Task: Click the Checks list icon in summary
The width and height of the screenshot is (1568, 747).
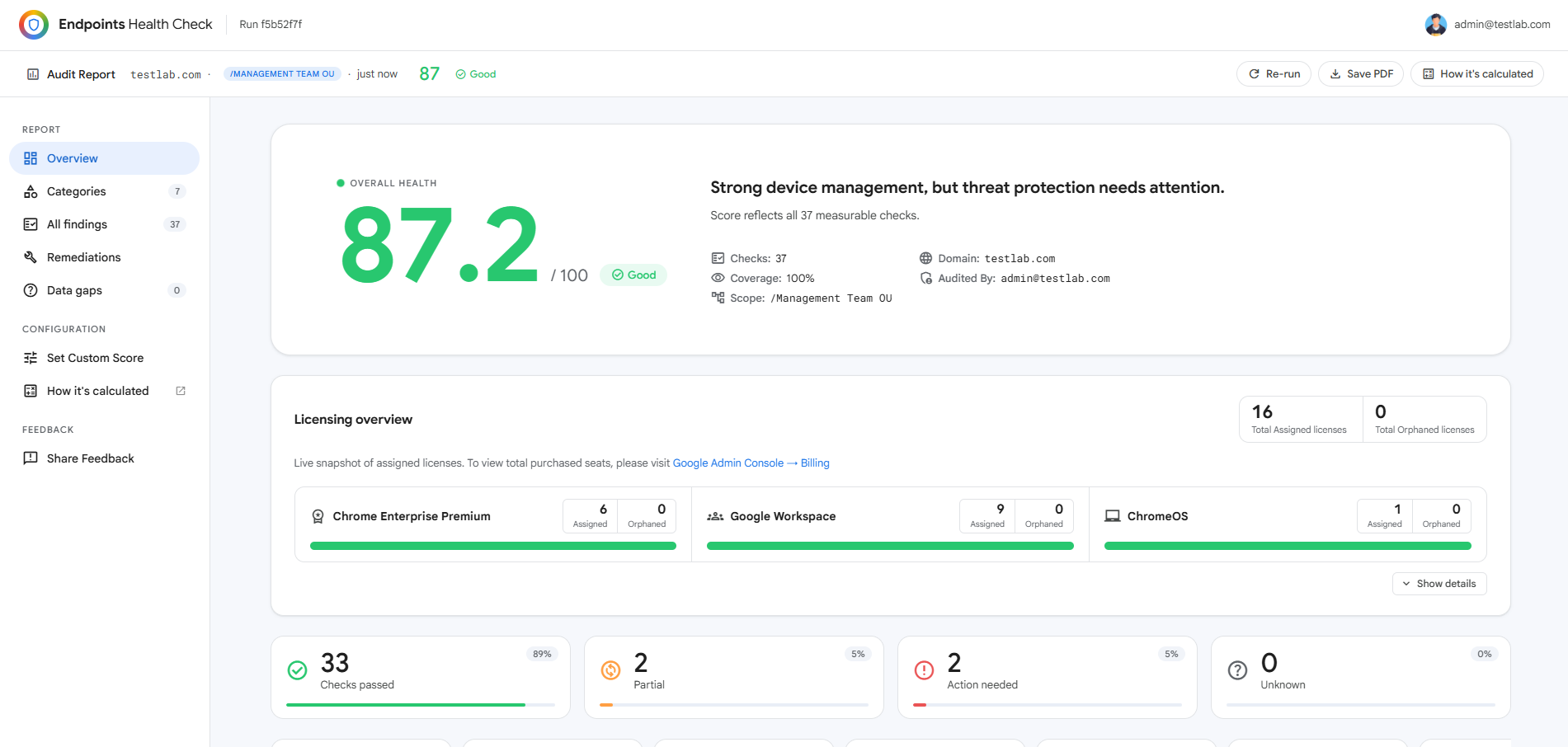Action: (718, 258)
